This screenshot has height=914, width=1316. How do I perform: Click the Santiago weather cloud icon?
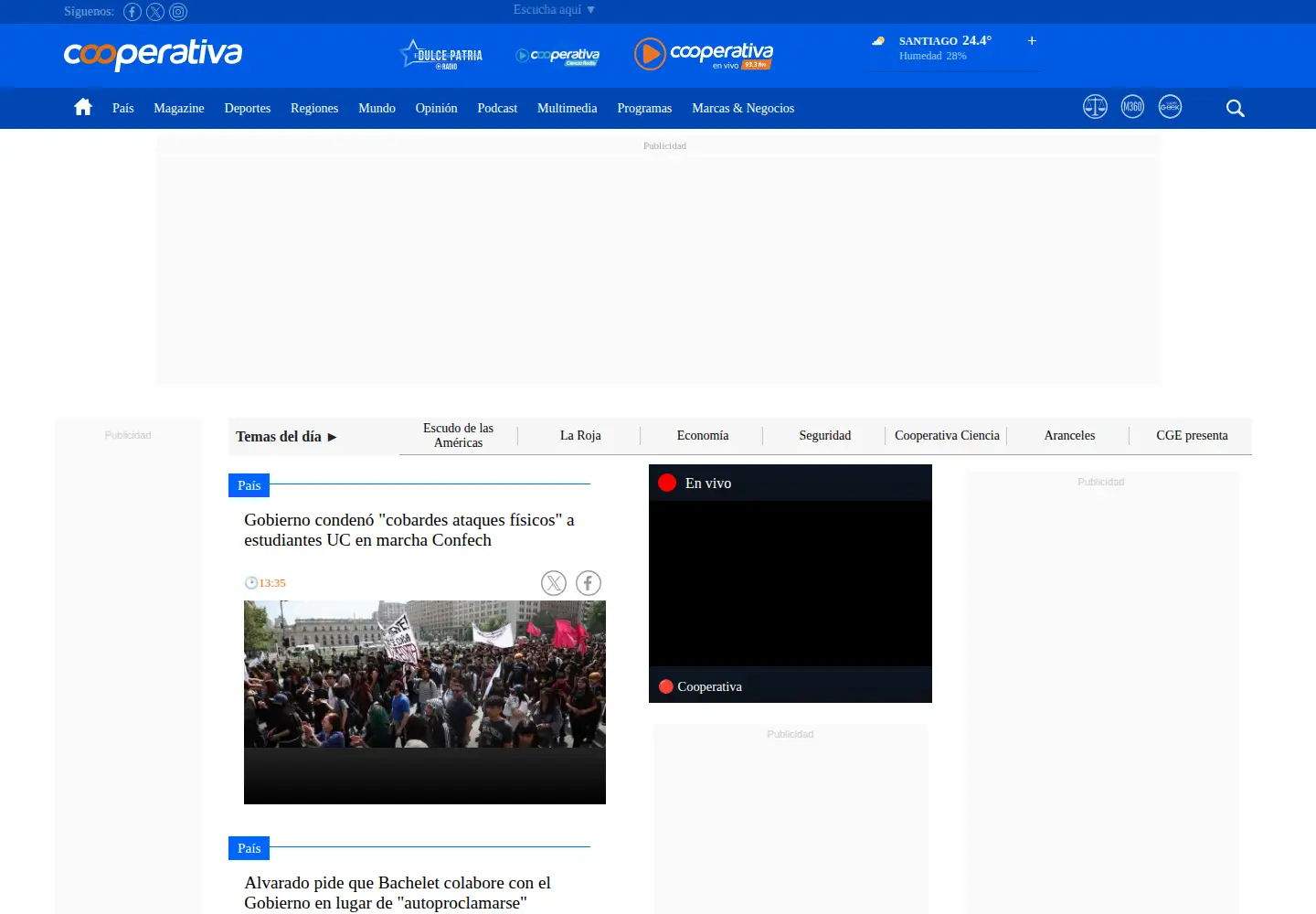pyautogui.click(x=878, y=41)
